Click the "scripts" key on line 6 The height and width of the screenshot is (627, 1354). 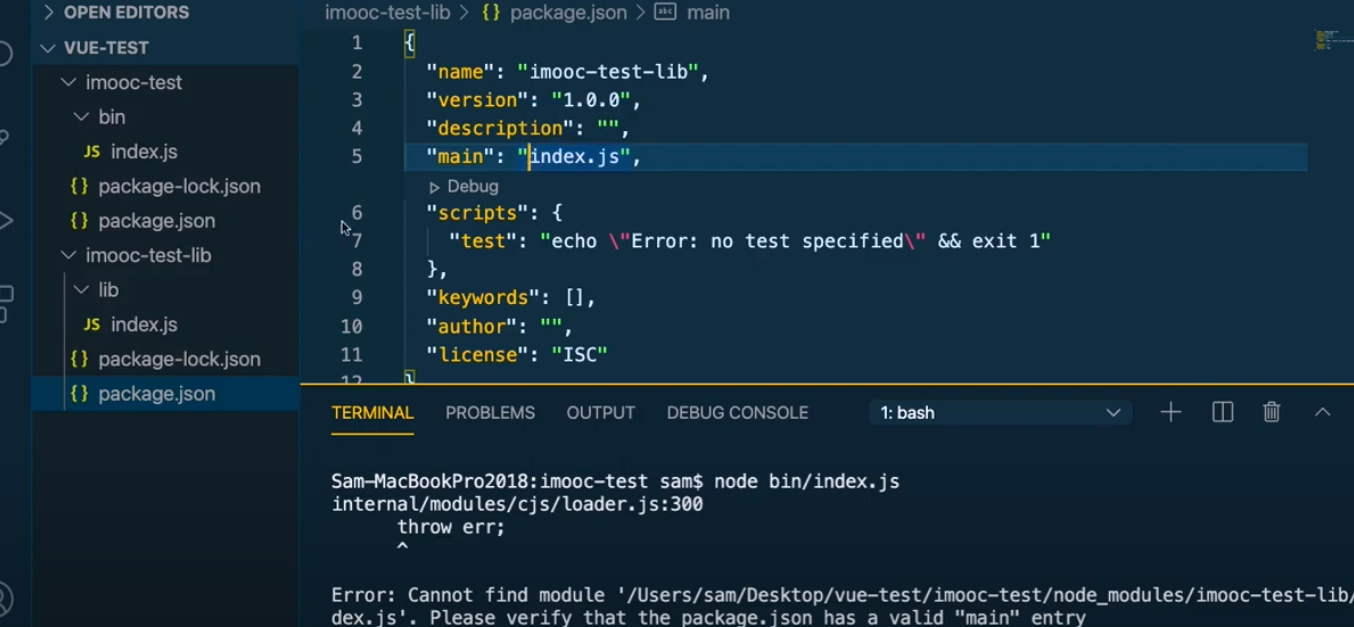(477, 213)
